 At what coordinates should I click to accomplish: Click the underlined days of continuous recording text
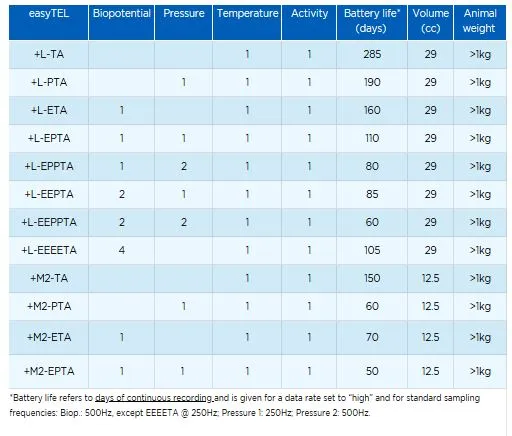tap(154, 398)
